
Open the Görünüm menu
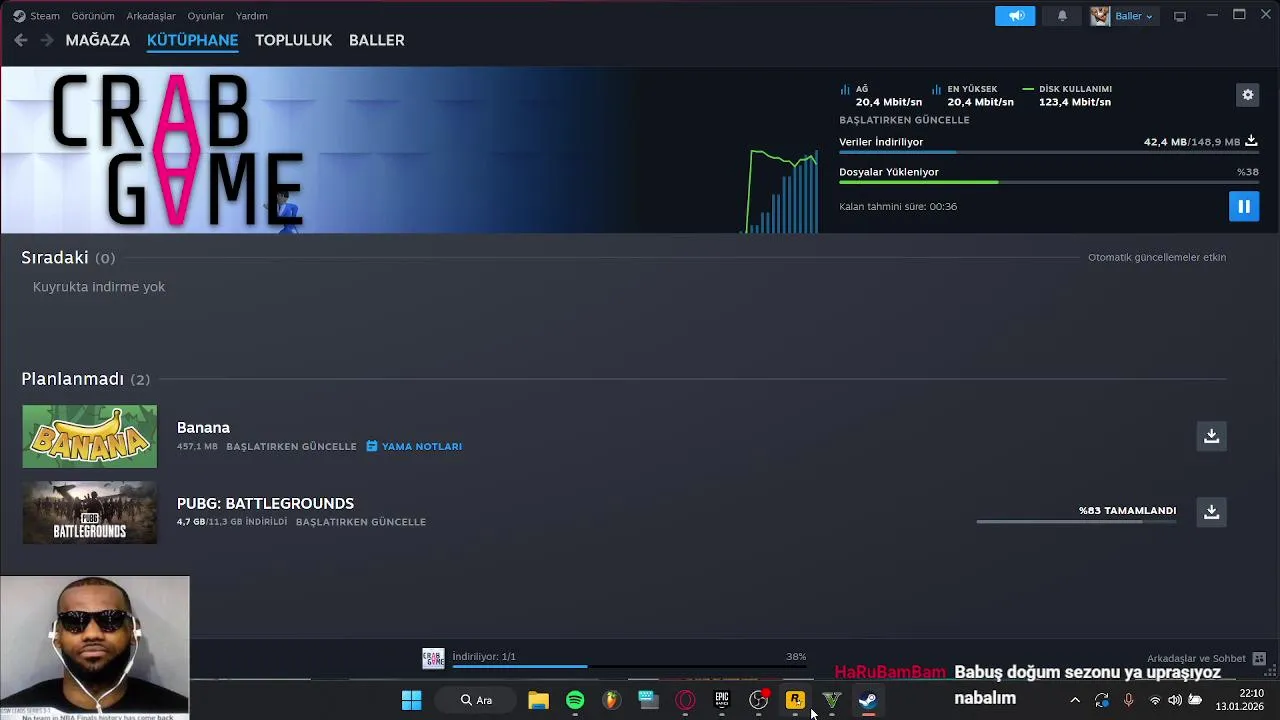93,16
